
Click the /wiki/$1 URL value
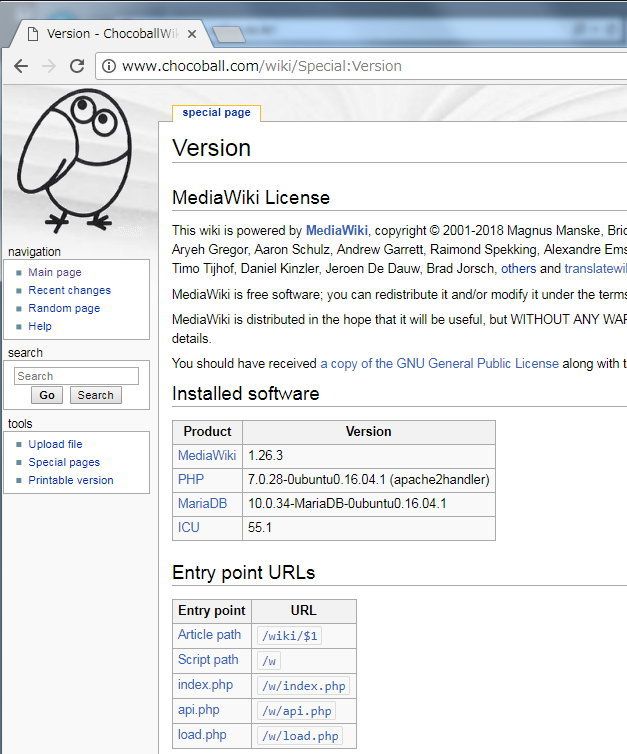(x=289, y=636)
